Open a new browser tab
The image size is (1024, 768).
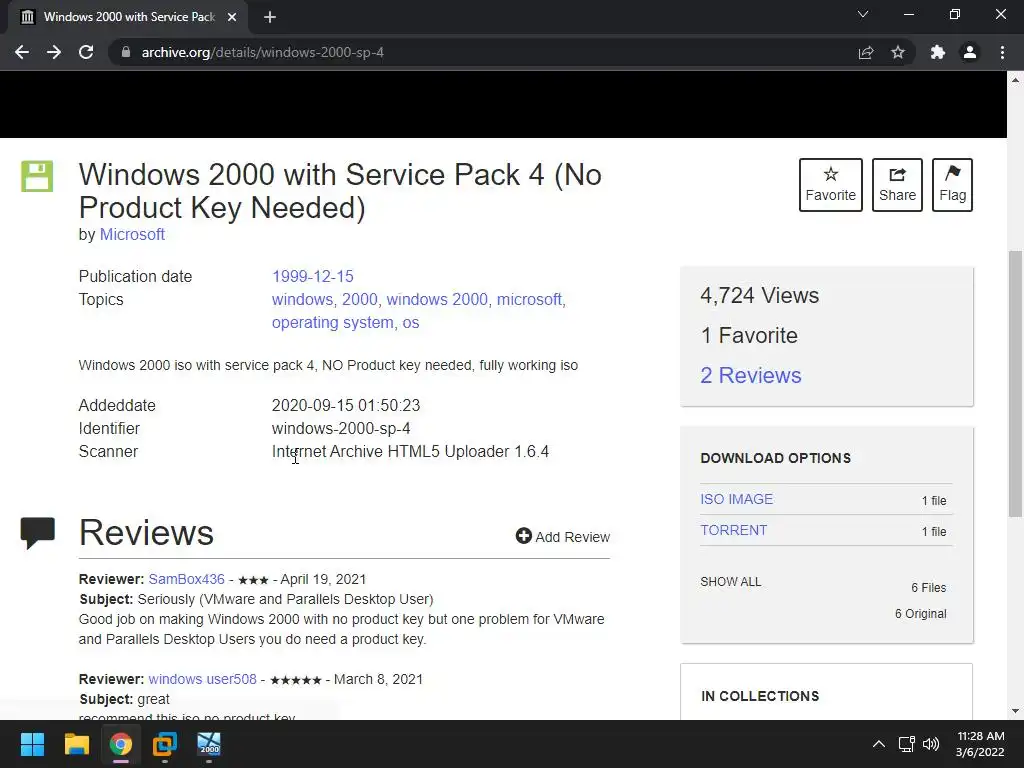pyautogui.click(x=270, y=17)
